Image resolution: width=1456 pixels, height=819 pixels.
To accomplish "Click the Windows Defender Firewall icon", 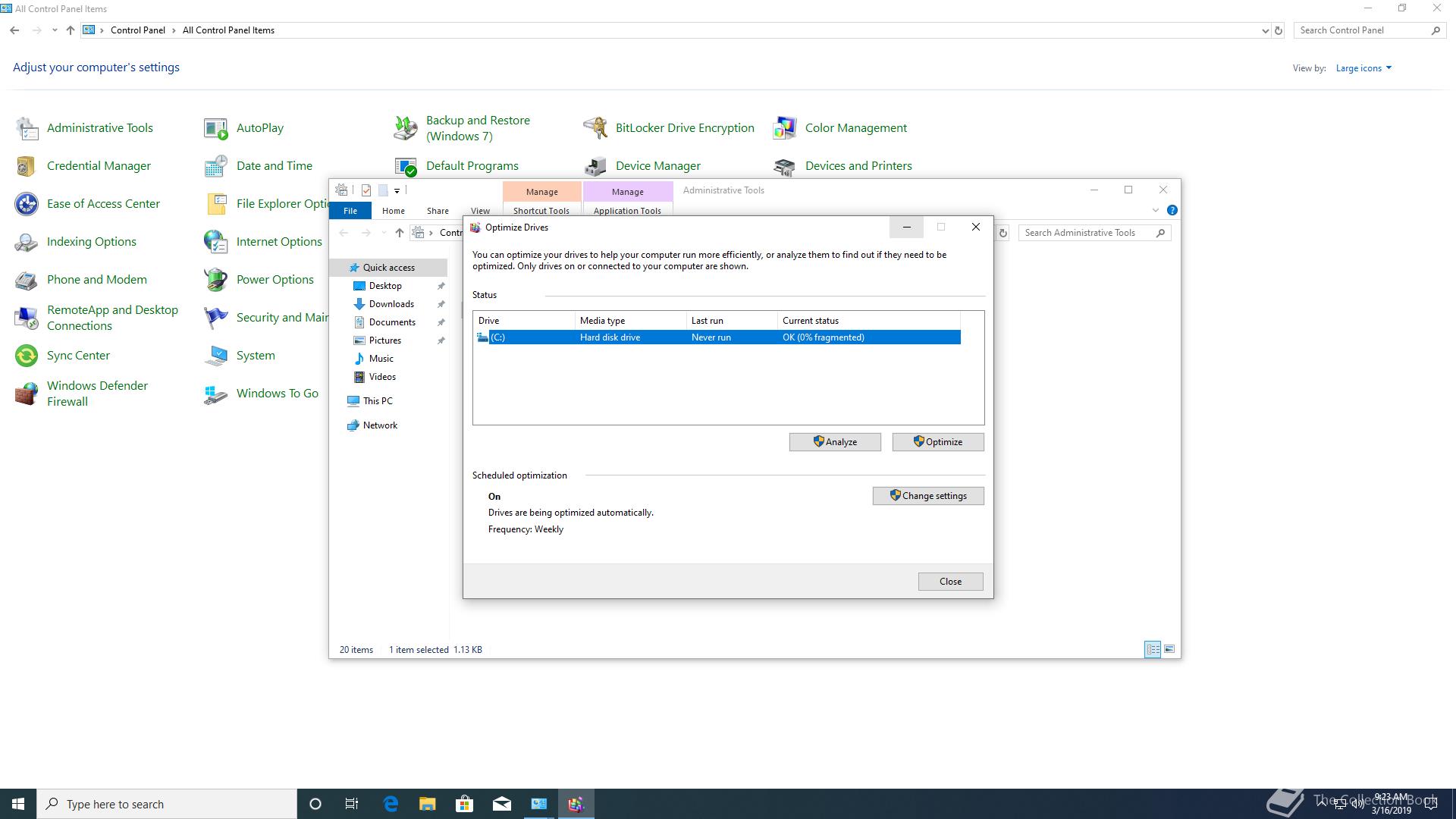I will click(x=27, y=394).
